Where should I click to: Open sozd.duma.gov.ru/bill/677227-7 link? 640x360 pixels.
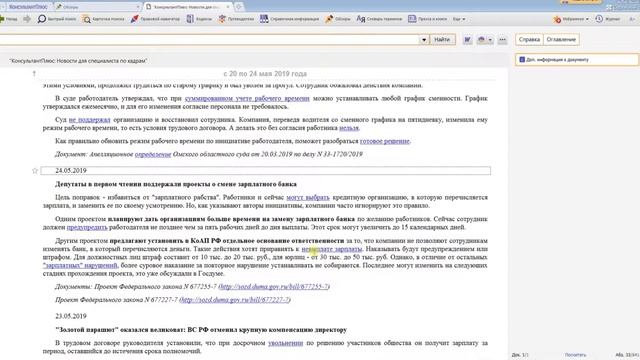235,300
